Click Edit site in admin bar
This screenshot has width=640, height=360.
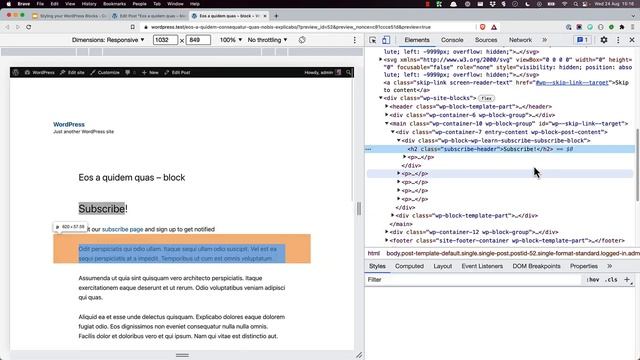click(72, 72)
